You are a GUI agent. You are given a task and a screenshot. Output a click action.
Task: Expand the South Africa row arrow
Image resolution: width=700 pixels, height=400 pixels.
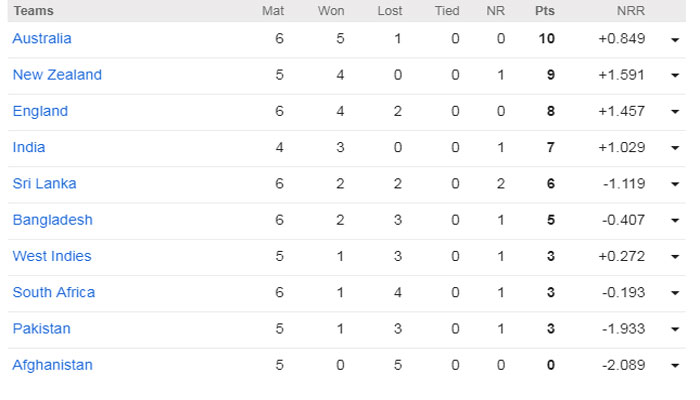[676, 294]
